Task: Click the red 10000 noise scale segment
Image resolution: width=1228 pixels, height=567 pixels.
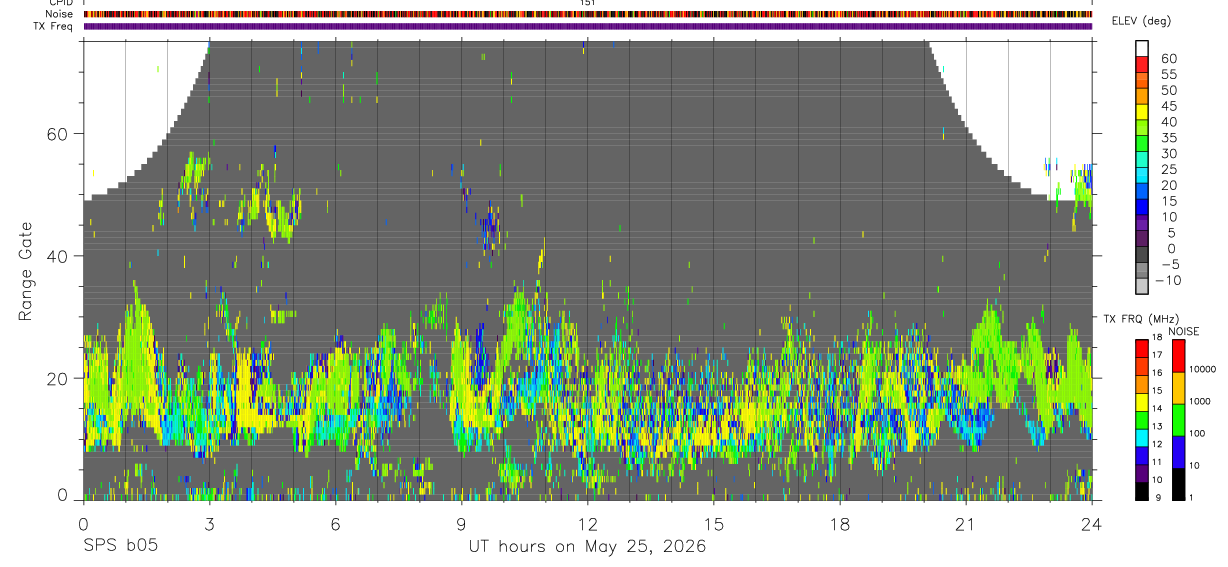Action: click(1179, 356)
